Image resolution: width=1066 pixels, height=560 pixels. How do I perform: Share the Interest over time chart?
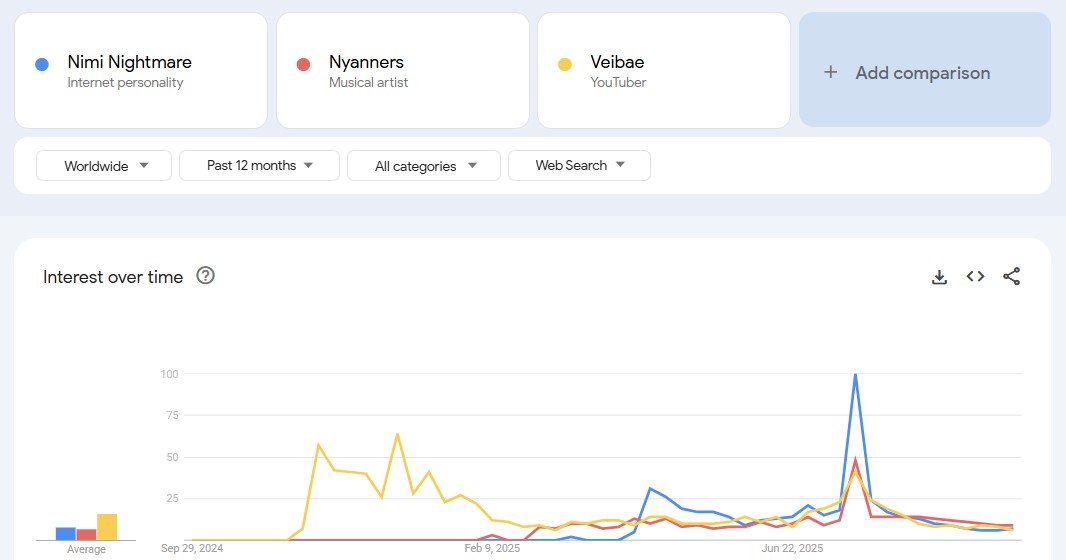point(1011,277)
